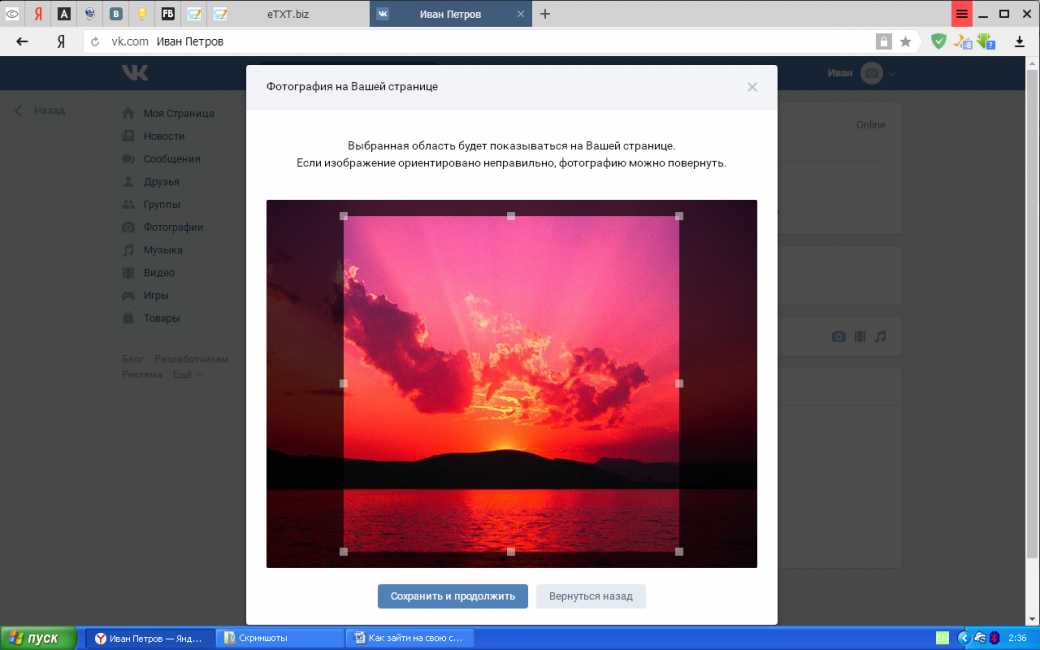The image size is (1040, 650).
Task: Click the bottom-right crop selection handle
Action: click(x=679, y=551)
